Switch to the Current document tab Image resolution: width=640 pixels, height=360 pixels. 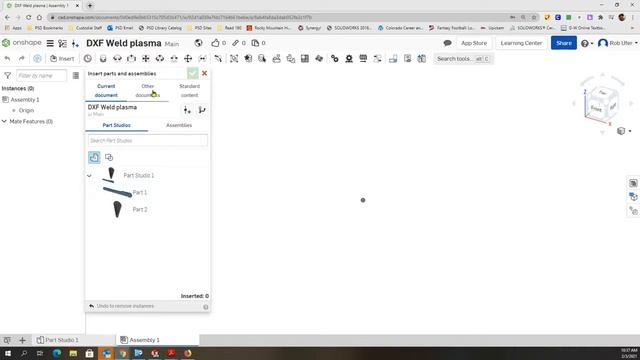pyautogui.click(x=106, y=91)
